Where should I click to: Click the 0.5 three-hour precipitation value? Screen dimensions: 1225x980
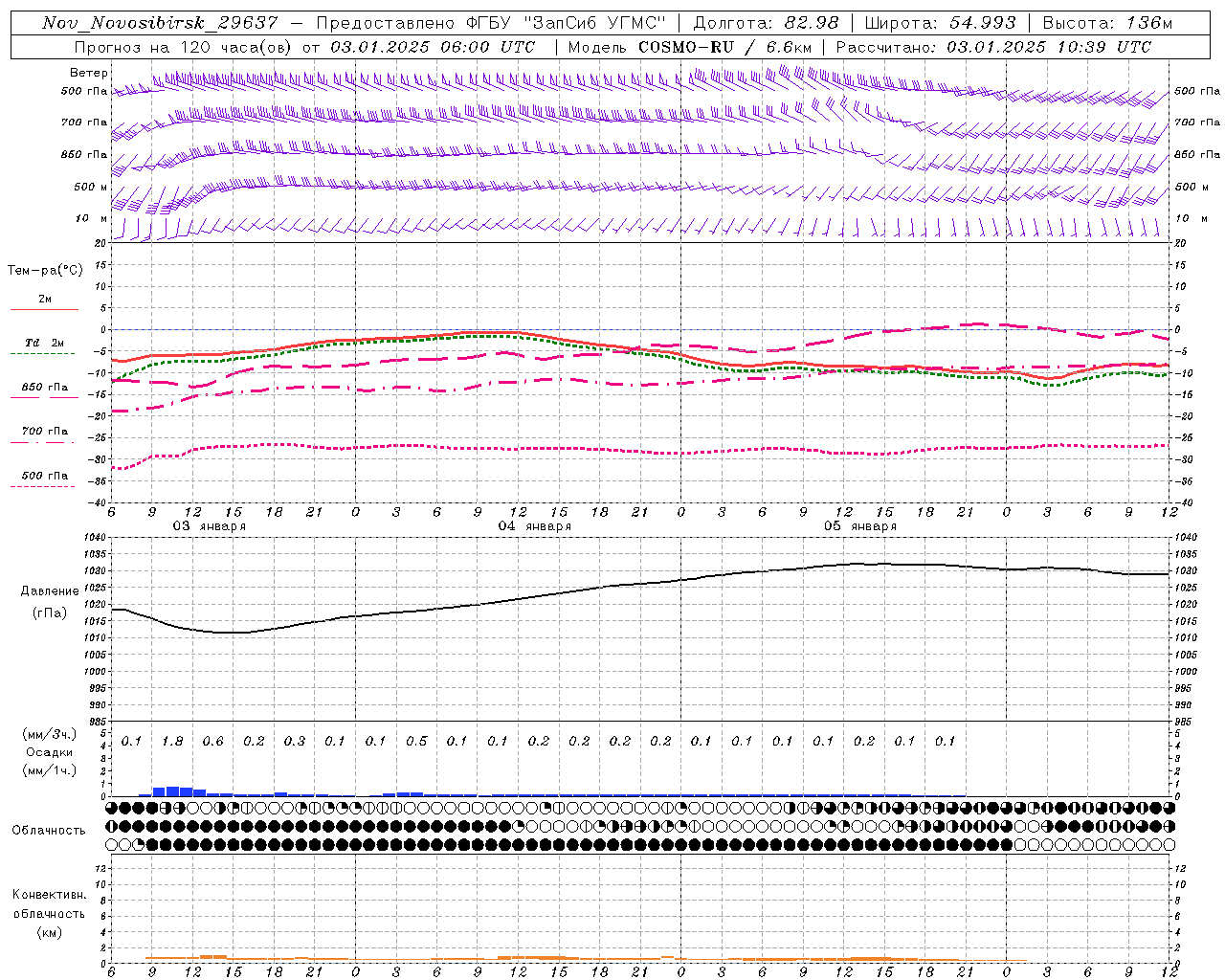416,742
